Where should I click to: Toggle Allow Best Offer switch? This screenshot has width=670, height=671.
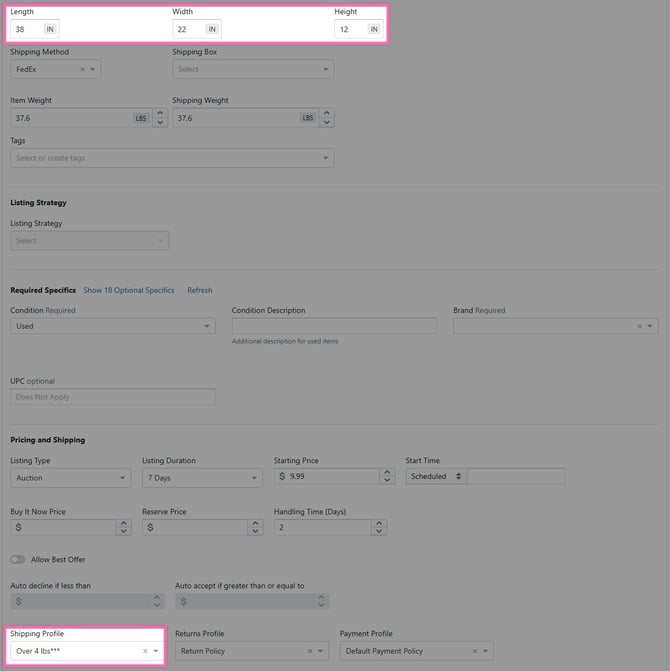pyautogui.click(x=18, y=559)
